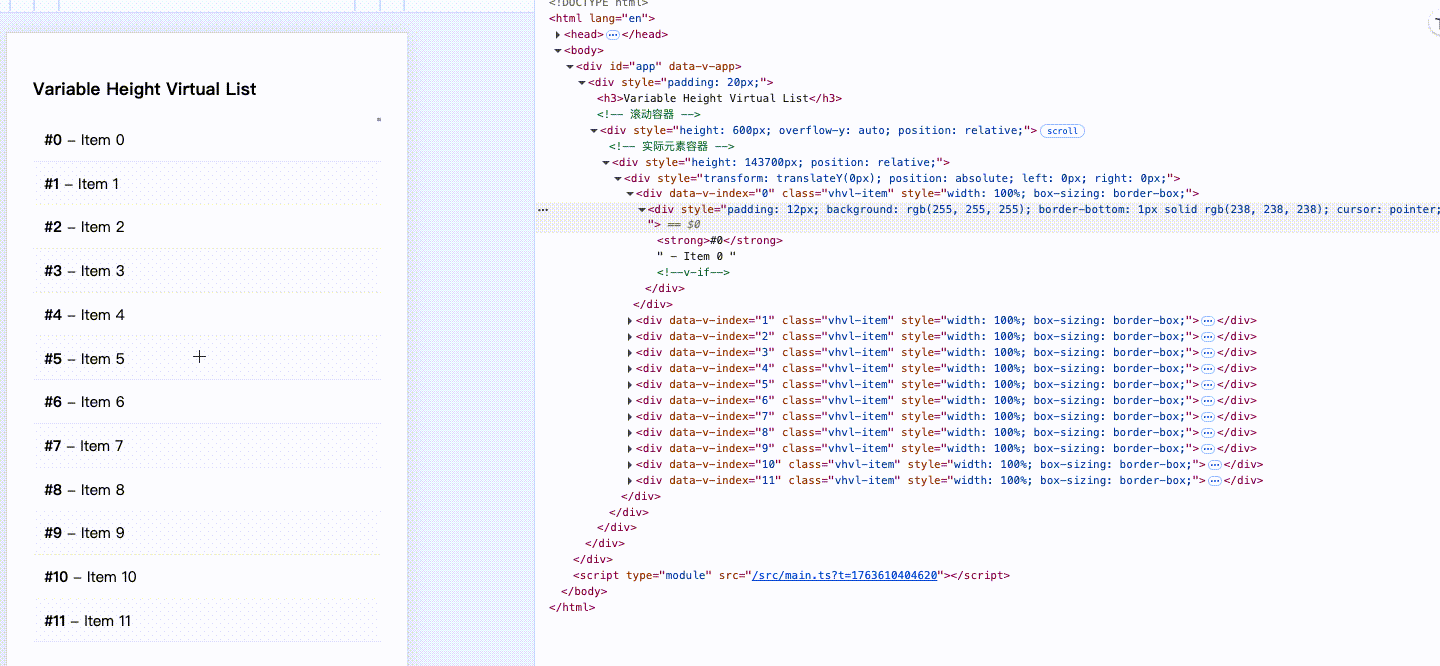Click list row "#6 – Item 6"
The image size is (1440, 666).
pyautogui.click(x=207, y=402)
